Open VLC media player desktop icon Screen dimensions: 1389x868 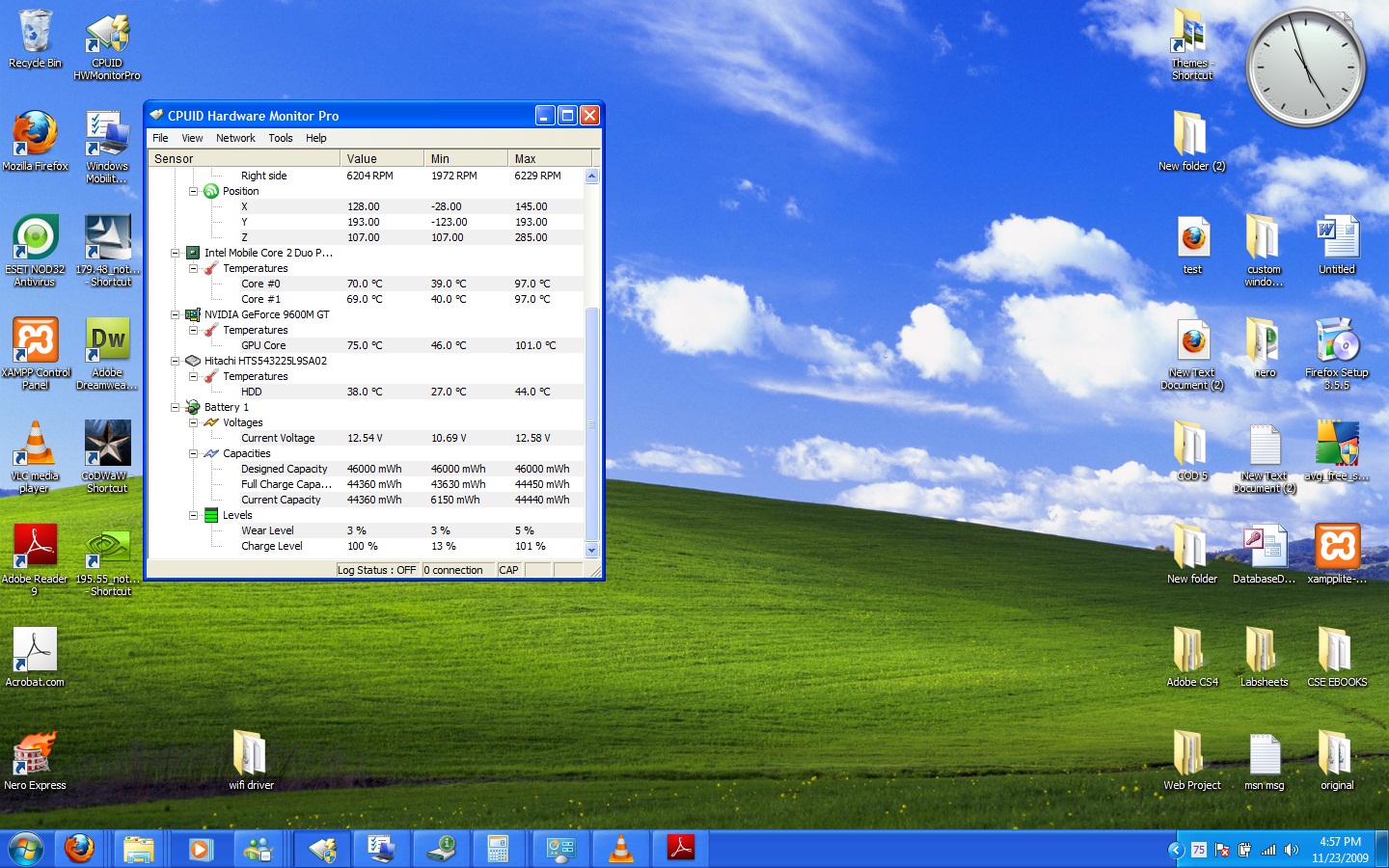click(x=35, y=456)
